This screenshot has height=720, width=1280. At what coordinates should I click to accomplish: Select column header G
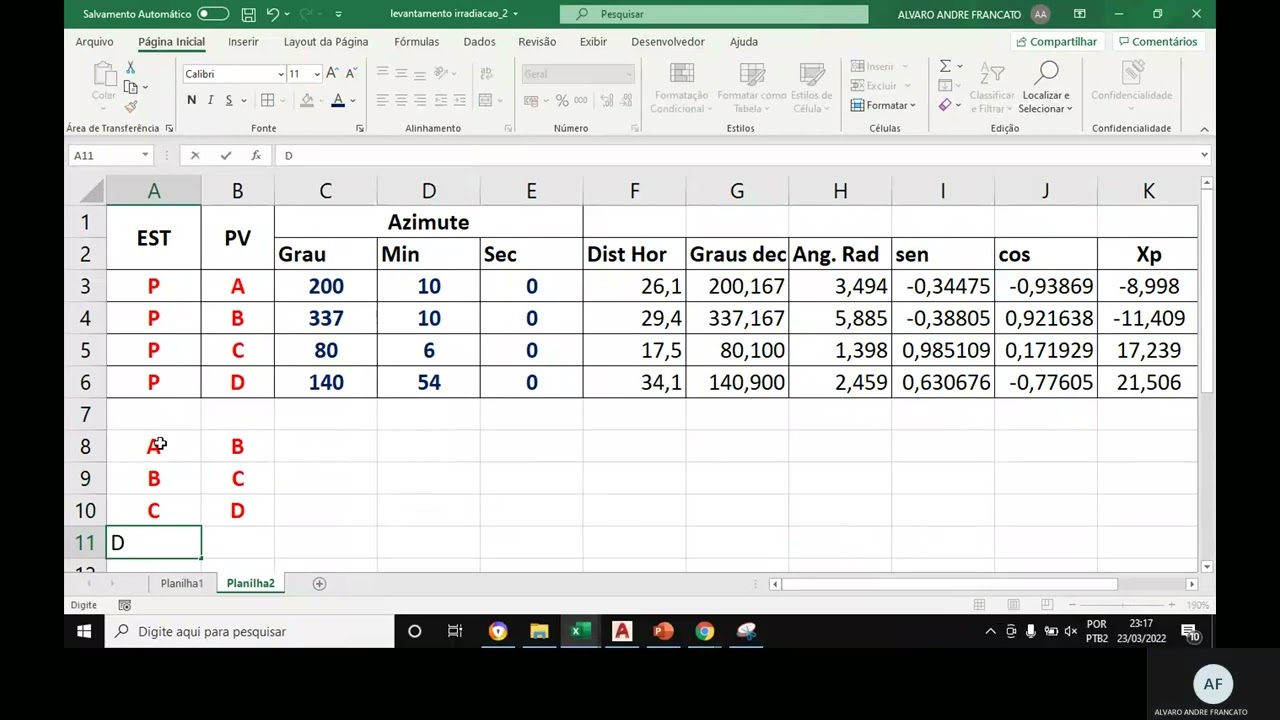click(x=737, y=191)
